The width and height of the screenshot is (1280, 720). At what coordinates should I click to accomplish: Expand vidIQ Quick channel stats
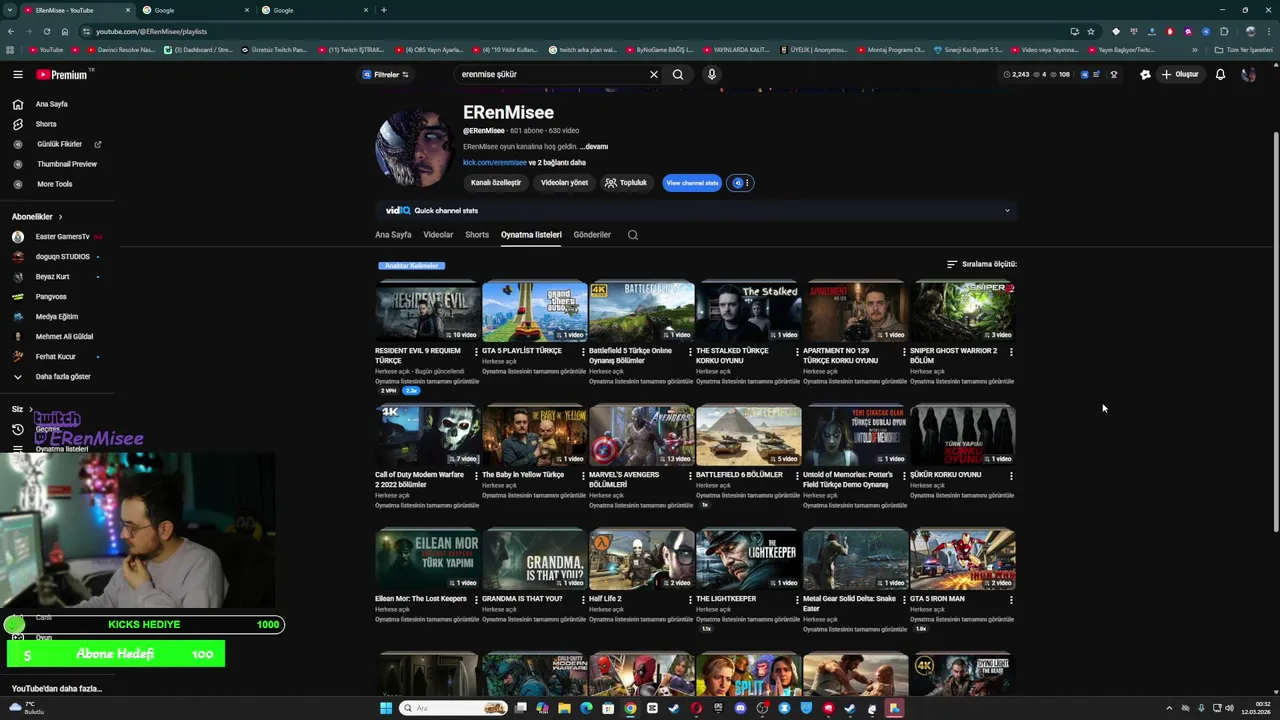pyautogui.click(x=1007, y=210)
